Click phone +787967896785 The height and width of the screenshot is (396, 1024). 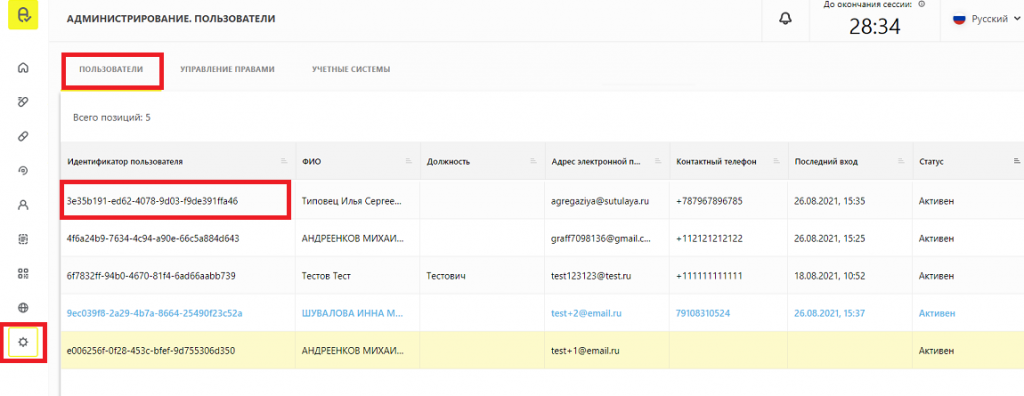[x=709, y=201]
